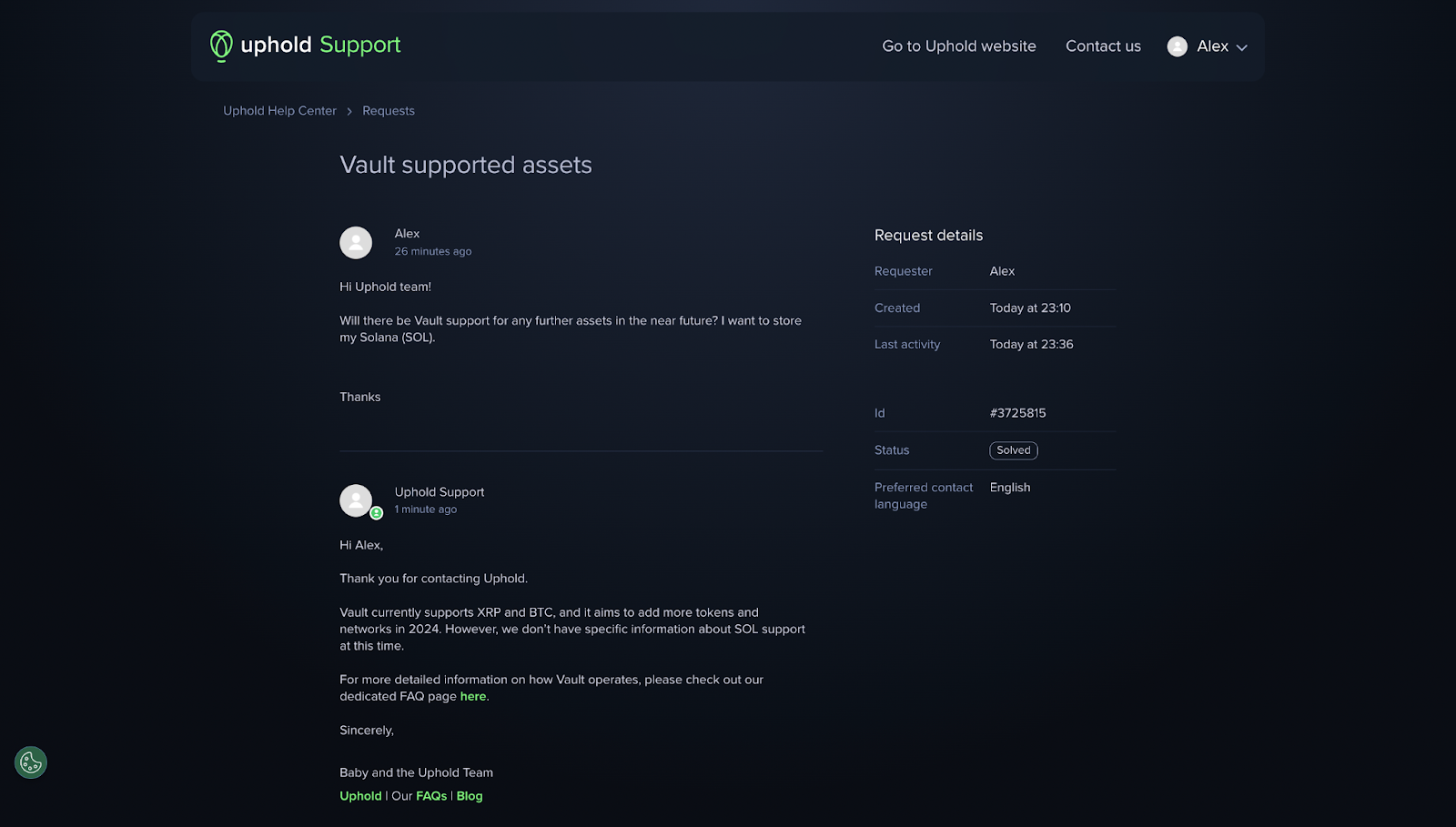Click the 'Request details' heading
This screenshot has height=827, width=1456.
point(929,236)
